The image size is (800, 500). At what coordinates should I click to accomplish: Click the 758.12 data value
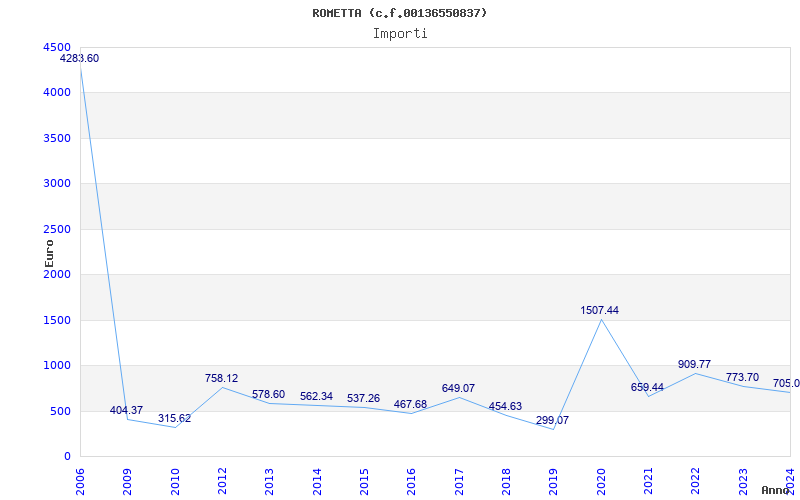point(221,379)
